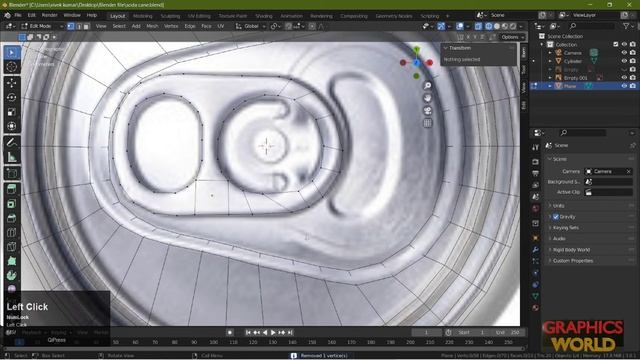Screen dimensions: 640x360
Task: Select the Transform tool
Action: click(11, 126)
